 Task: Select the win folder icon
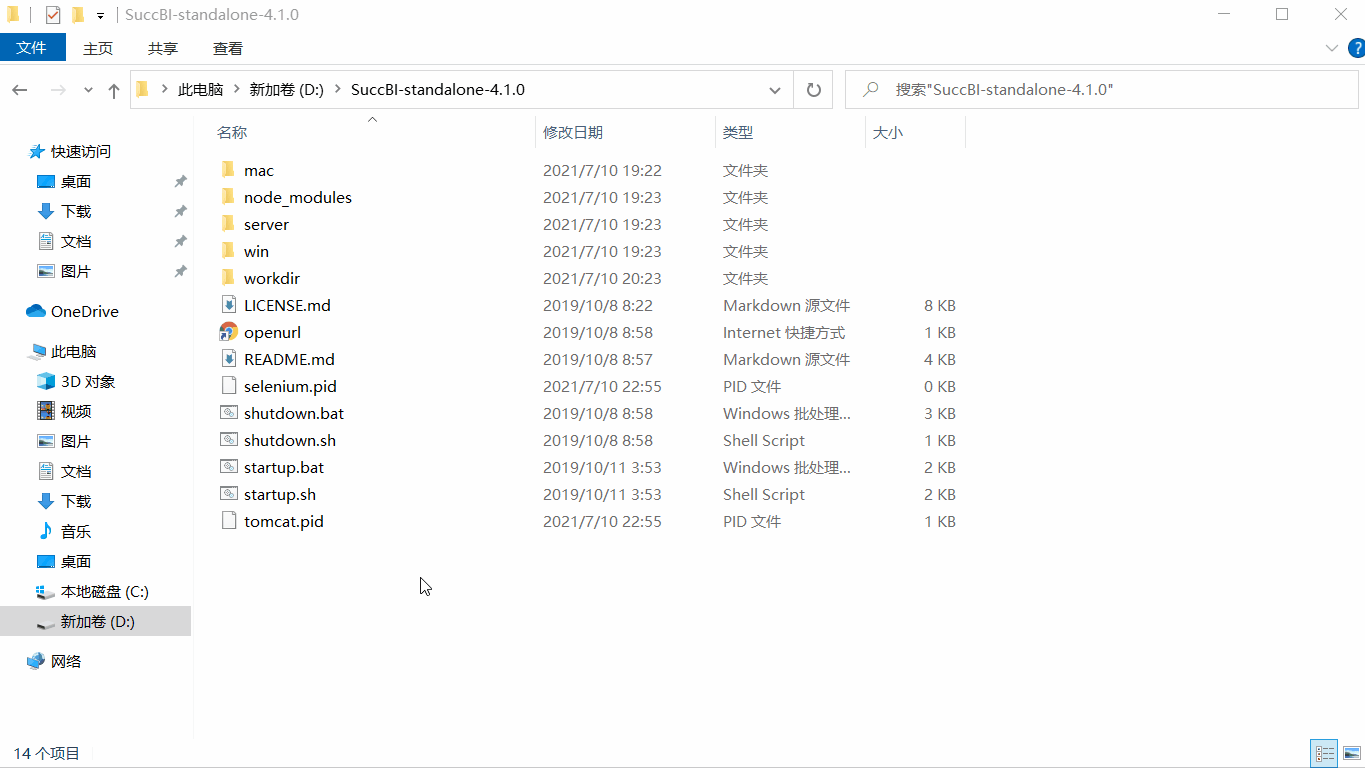pos(228,251)
